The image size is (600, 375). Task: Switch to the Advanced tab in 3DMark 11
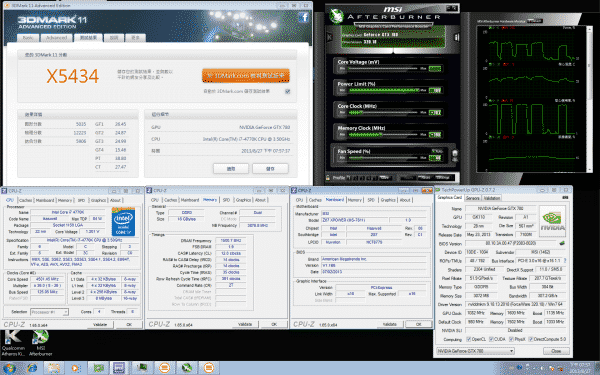56,38
